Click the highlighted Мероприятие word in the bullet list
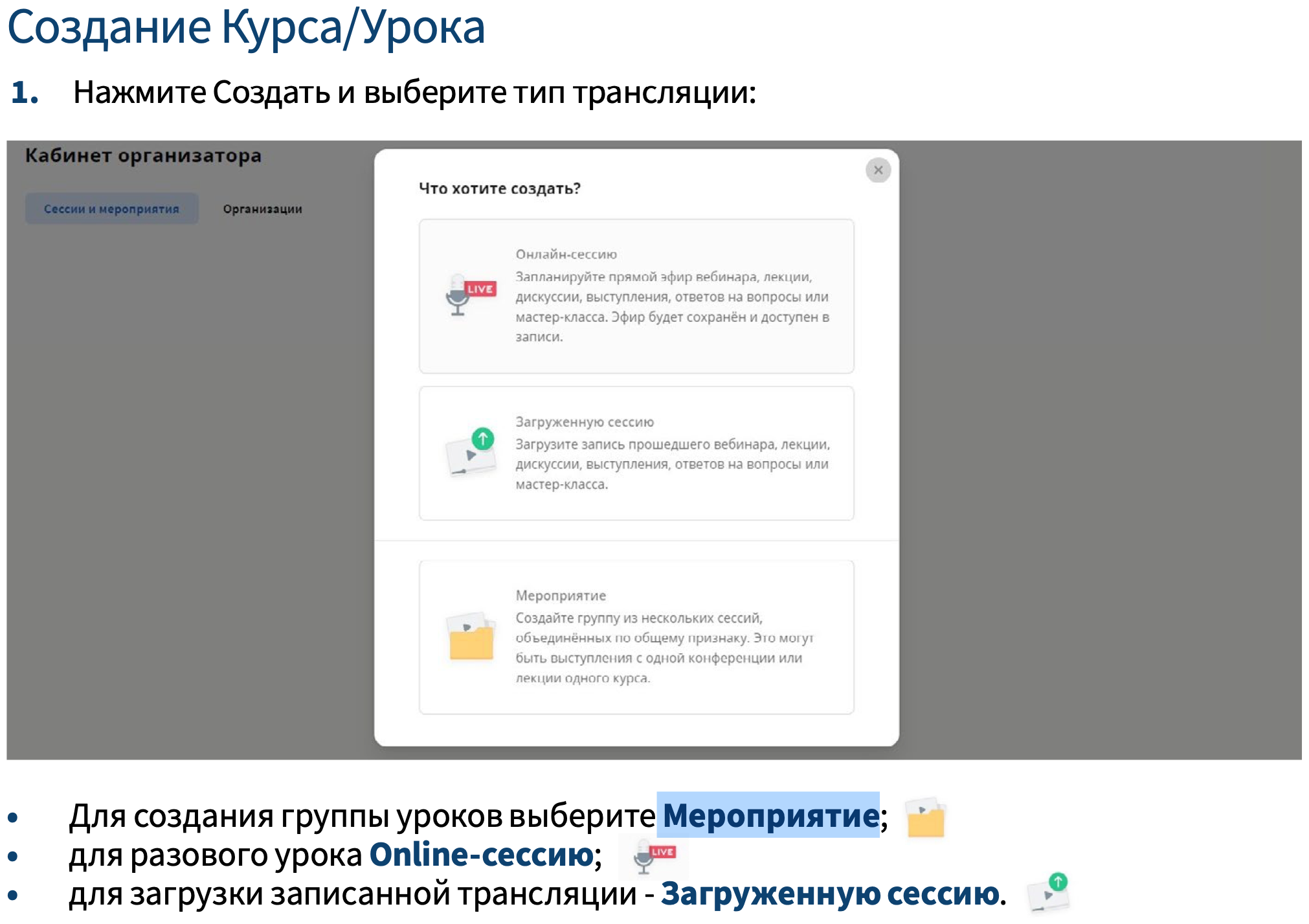This screenshot has width=1309, height=924. point(770,815)
